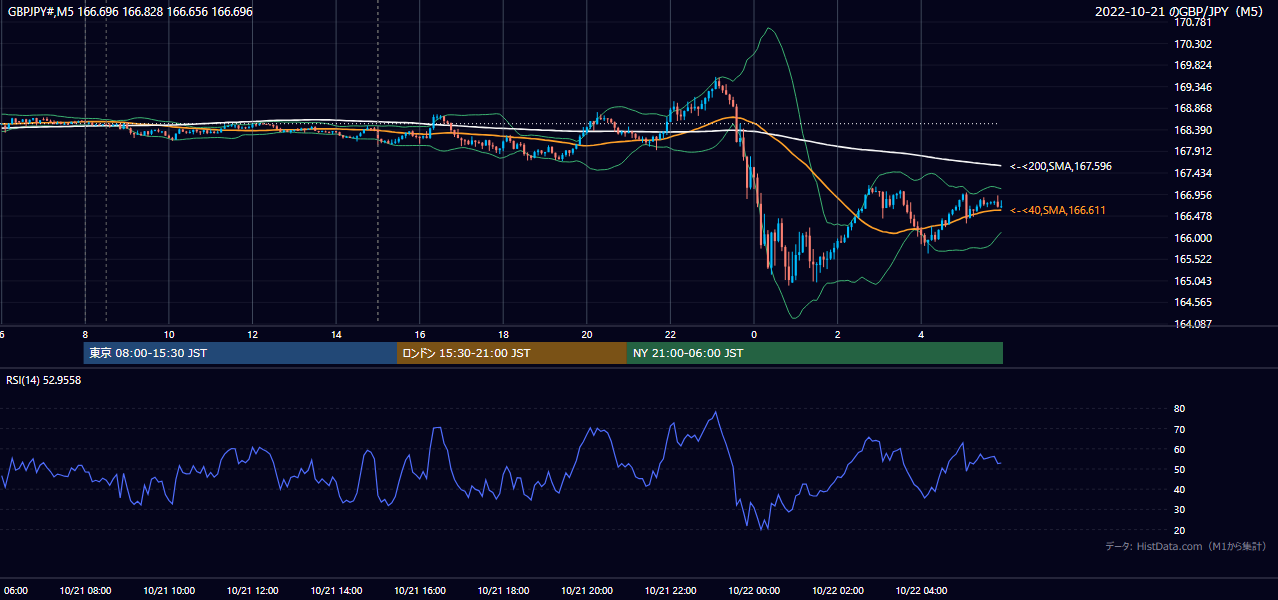
Task: Click the 10/21 08:00 time label
Action: (x=85, y=591)
